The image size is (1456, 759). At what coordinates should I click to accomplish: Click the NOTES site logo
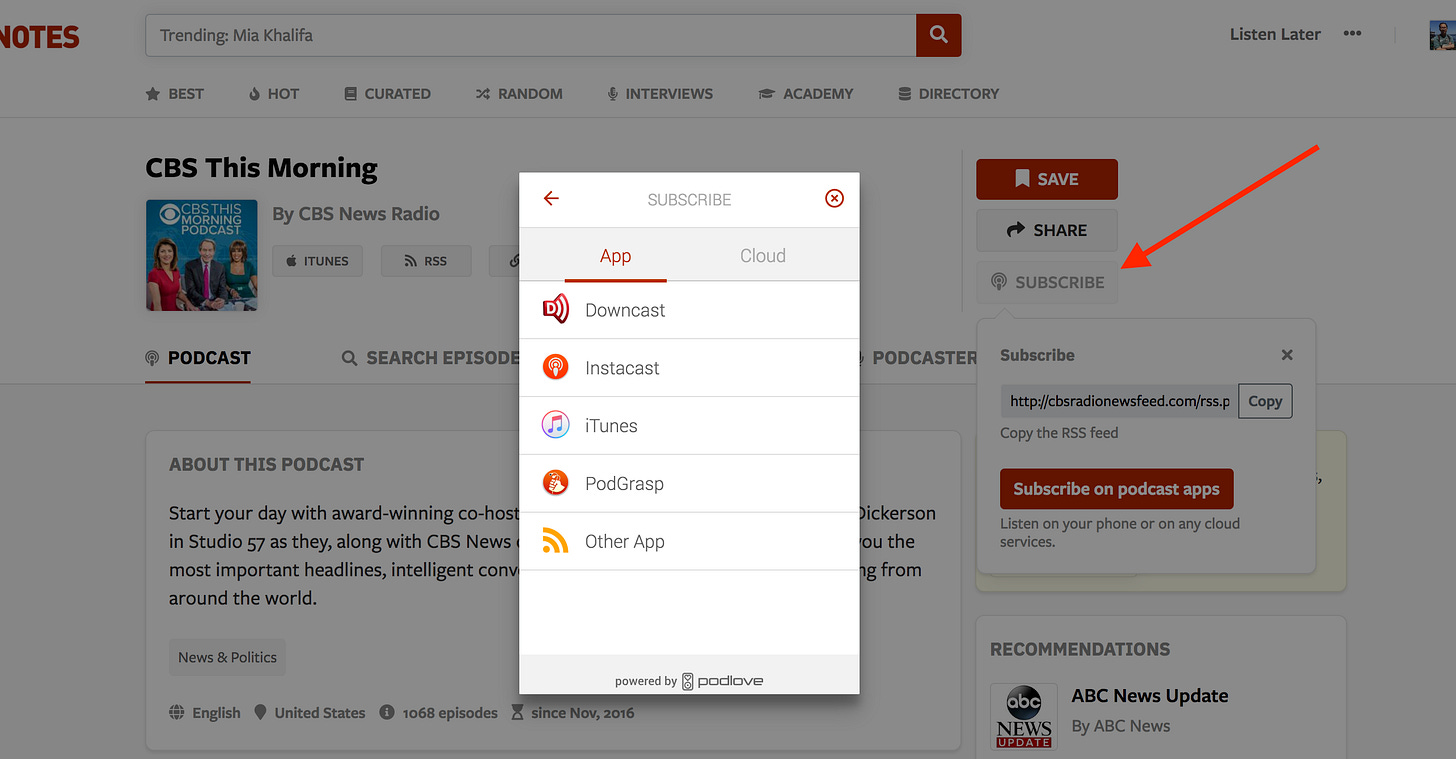[38, 37]
